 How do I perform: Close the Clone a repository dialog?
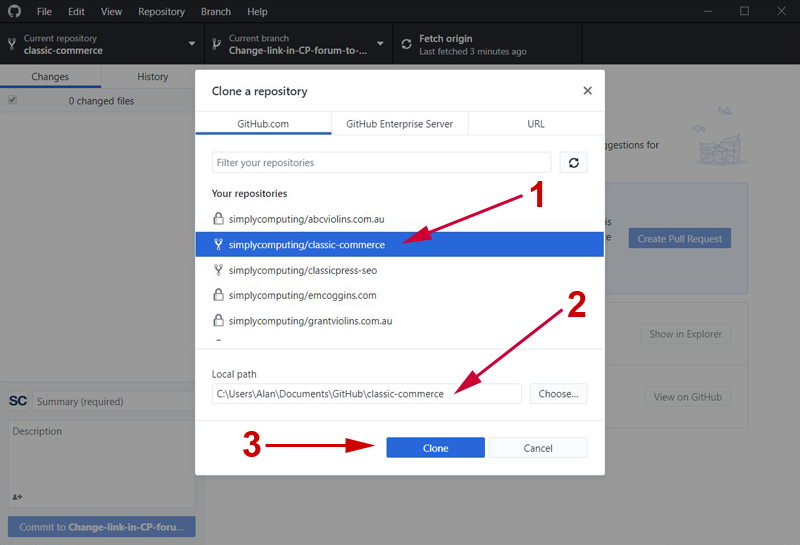tap(587, 91)
